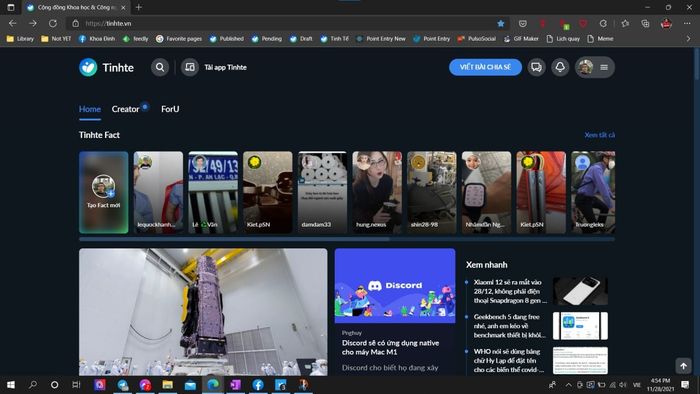Open the Library bookmarks folder
This screenshot has height=394, width=700.
20,39
